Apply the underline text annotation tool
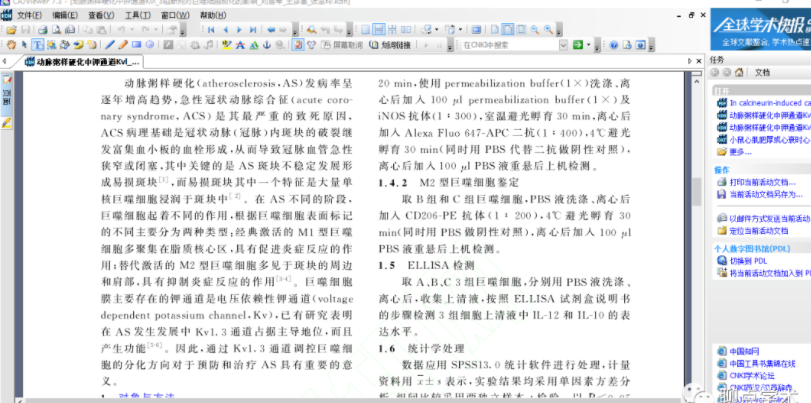The width and height of the screenshot is (811, 403). click(254, 45)
